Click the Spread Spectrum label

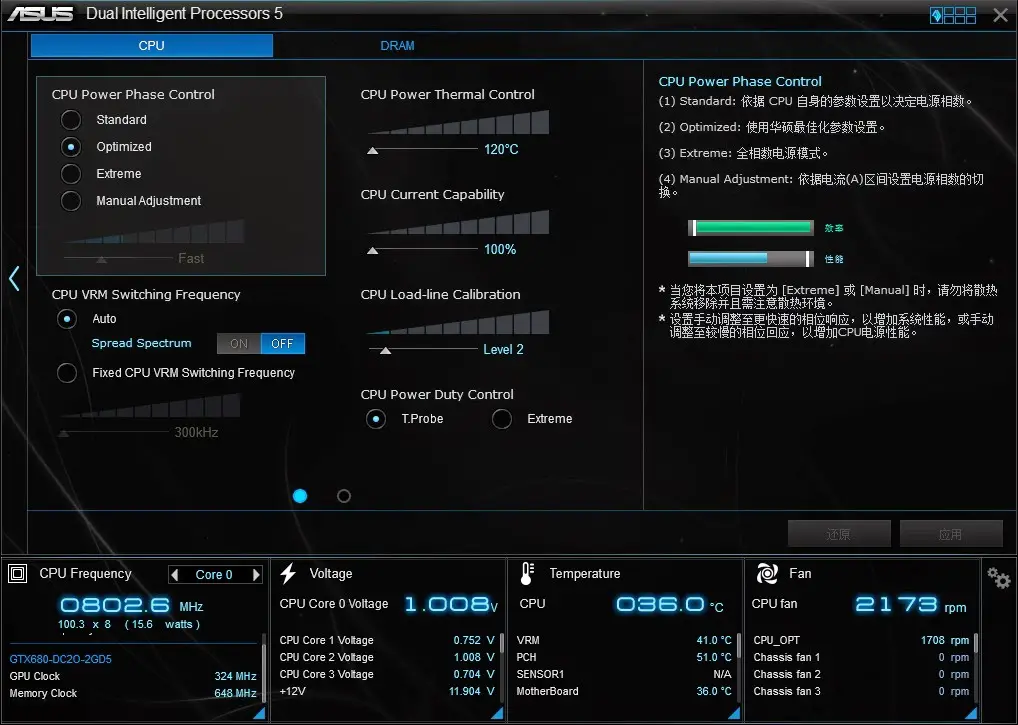coord(142,343)
